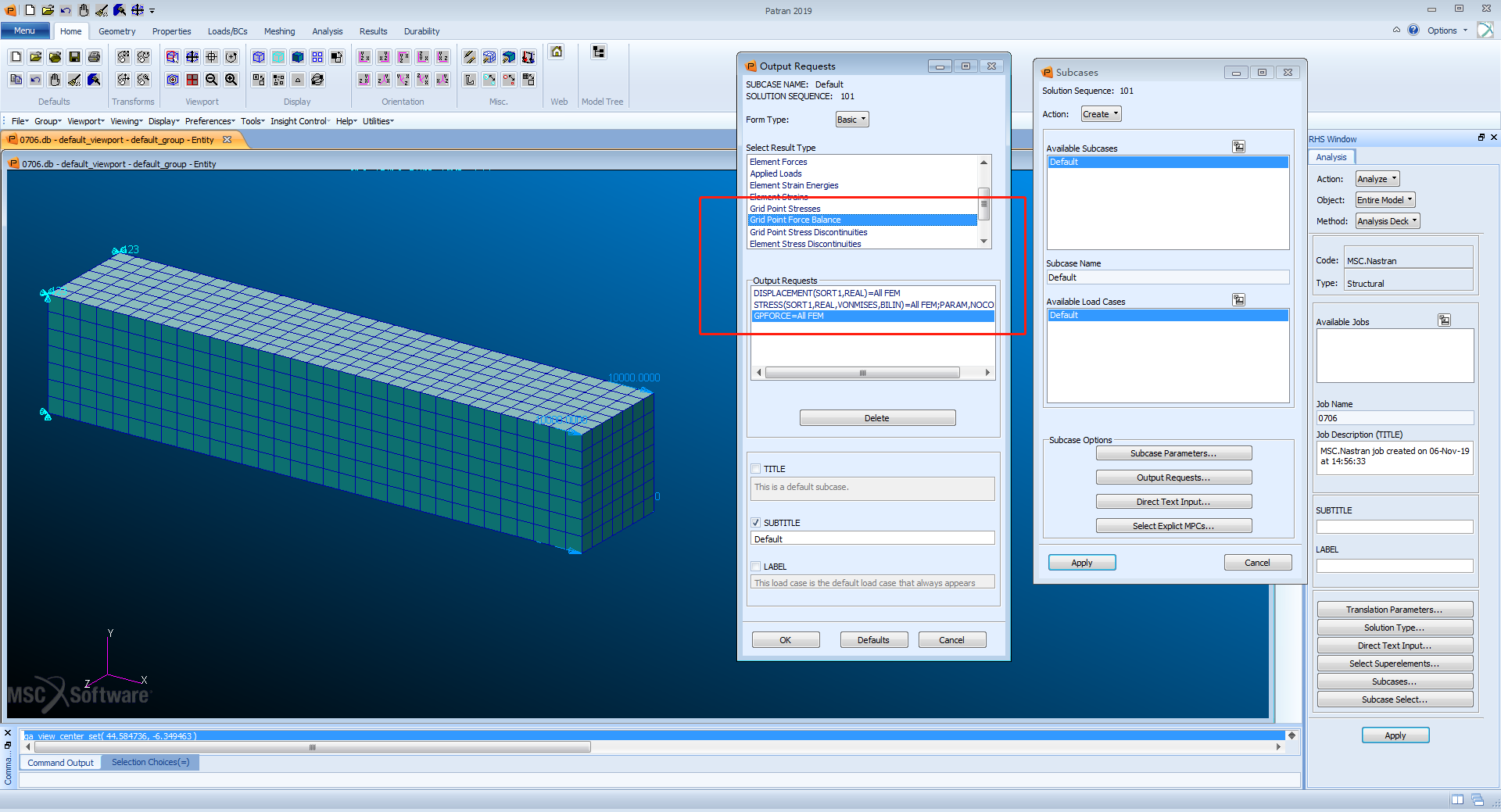Click the Delete button in Output Requests
This screenshot has width=1501, height=812.
click(x=877, y=418)
